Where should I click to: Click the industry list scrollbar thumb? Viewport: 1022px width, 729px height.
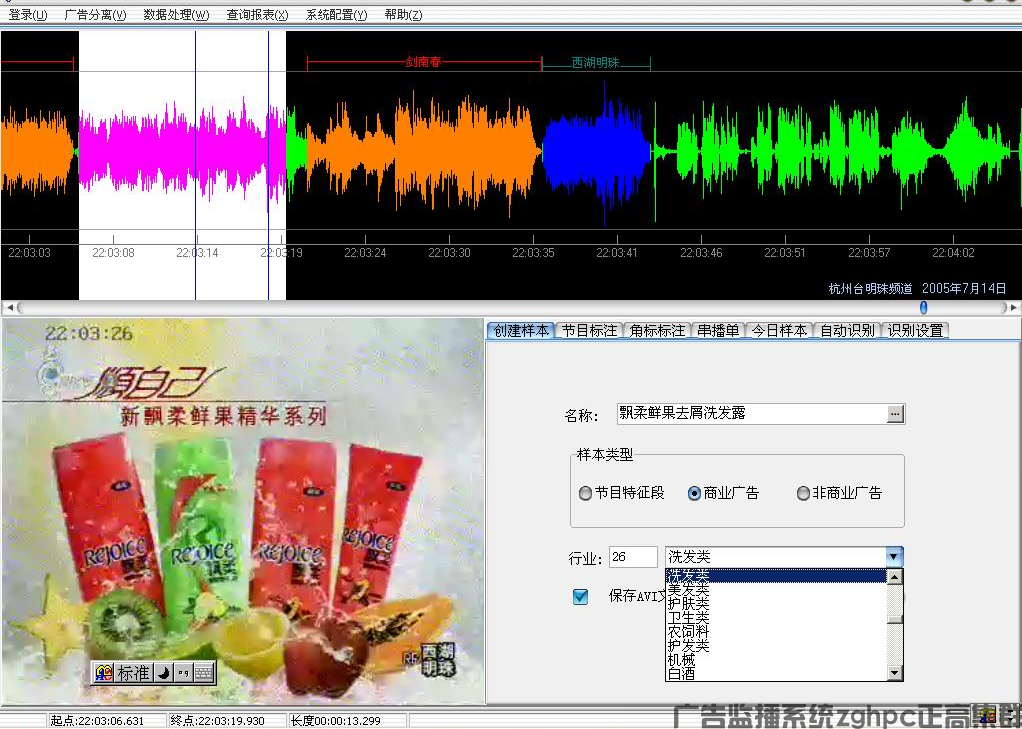click(x=895, y=619)
